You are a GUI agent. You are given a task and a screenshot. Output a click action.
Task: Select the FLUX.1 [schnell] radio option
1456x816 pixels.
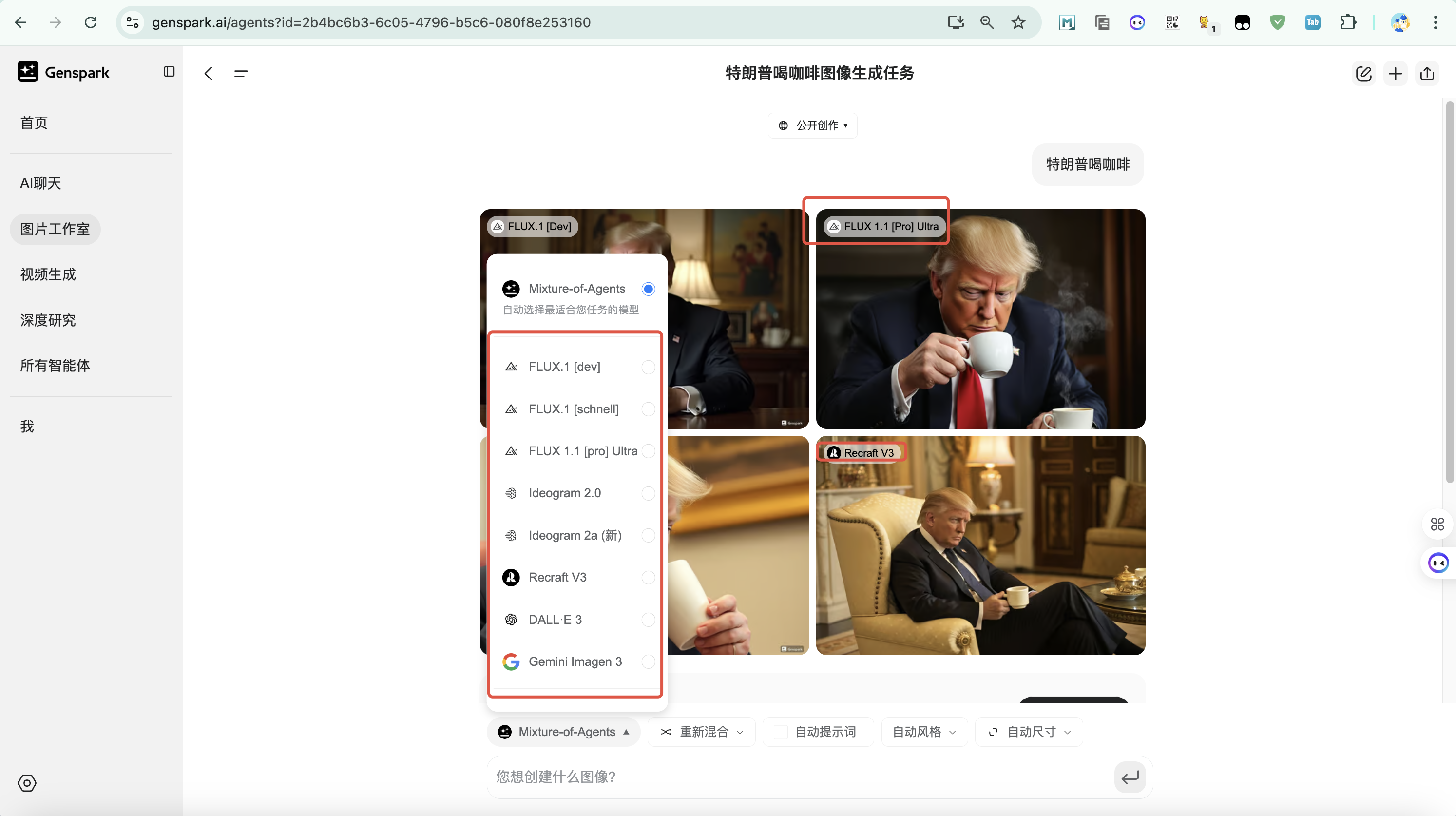tap(648, 409)
